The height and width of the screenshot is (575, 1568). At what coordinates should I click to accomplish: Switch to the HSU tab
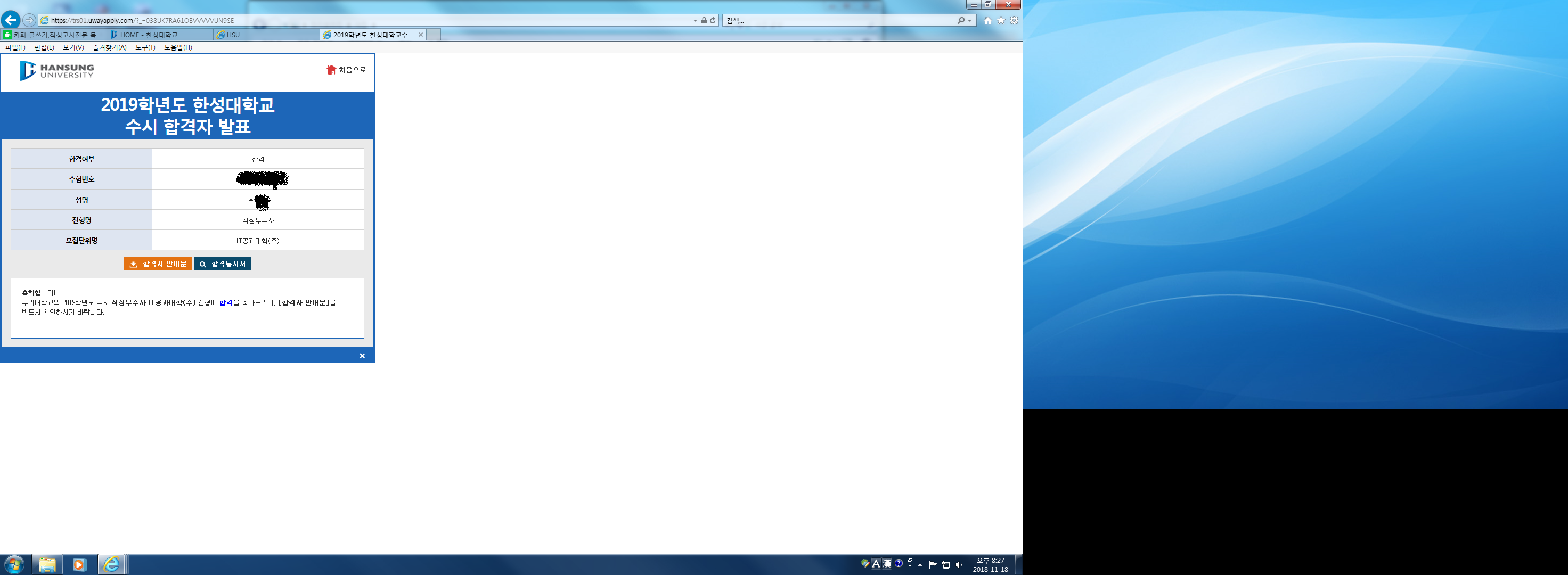tap(267, 35)
